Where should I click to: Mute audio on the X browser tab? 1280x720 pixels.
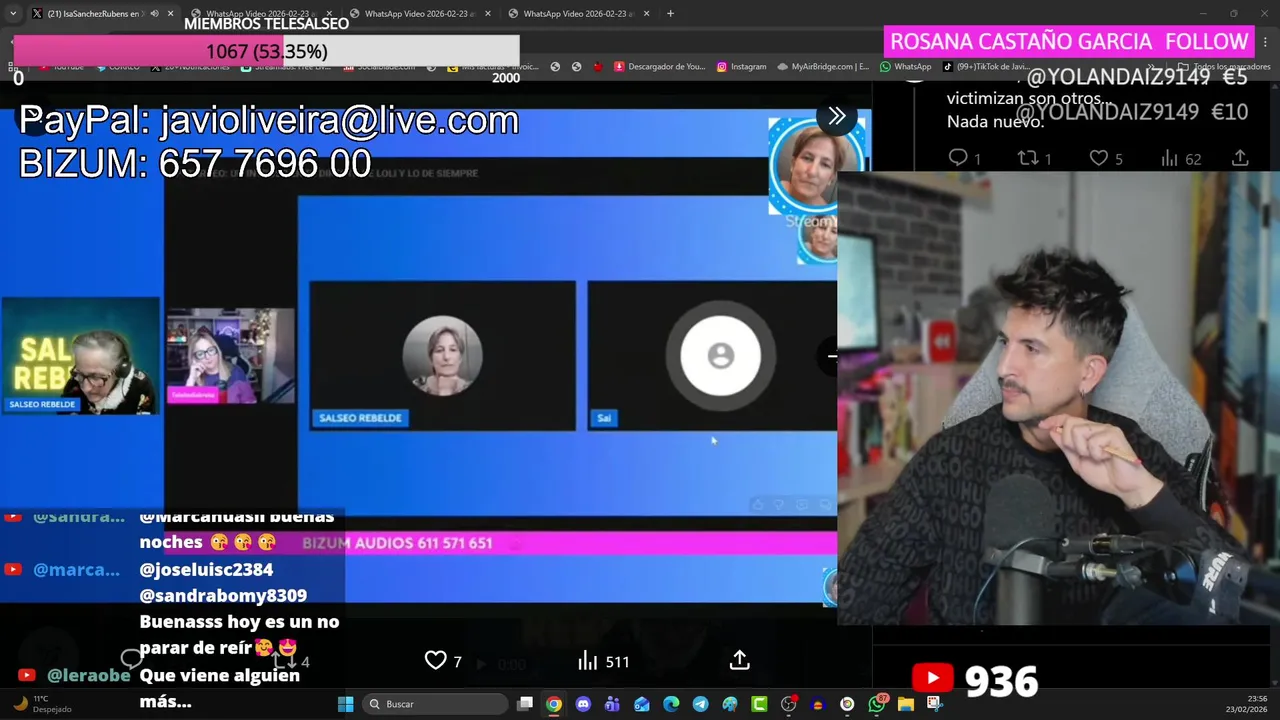point(154,14)
